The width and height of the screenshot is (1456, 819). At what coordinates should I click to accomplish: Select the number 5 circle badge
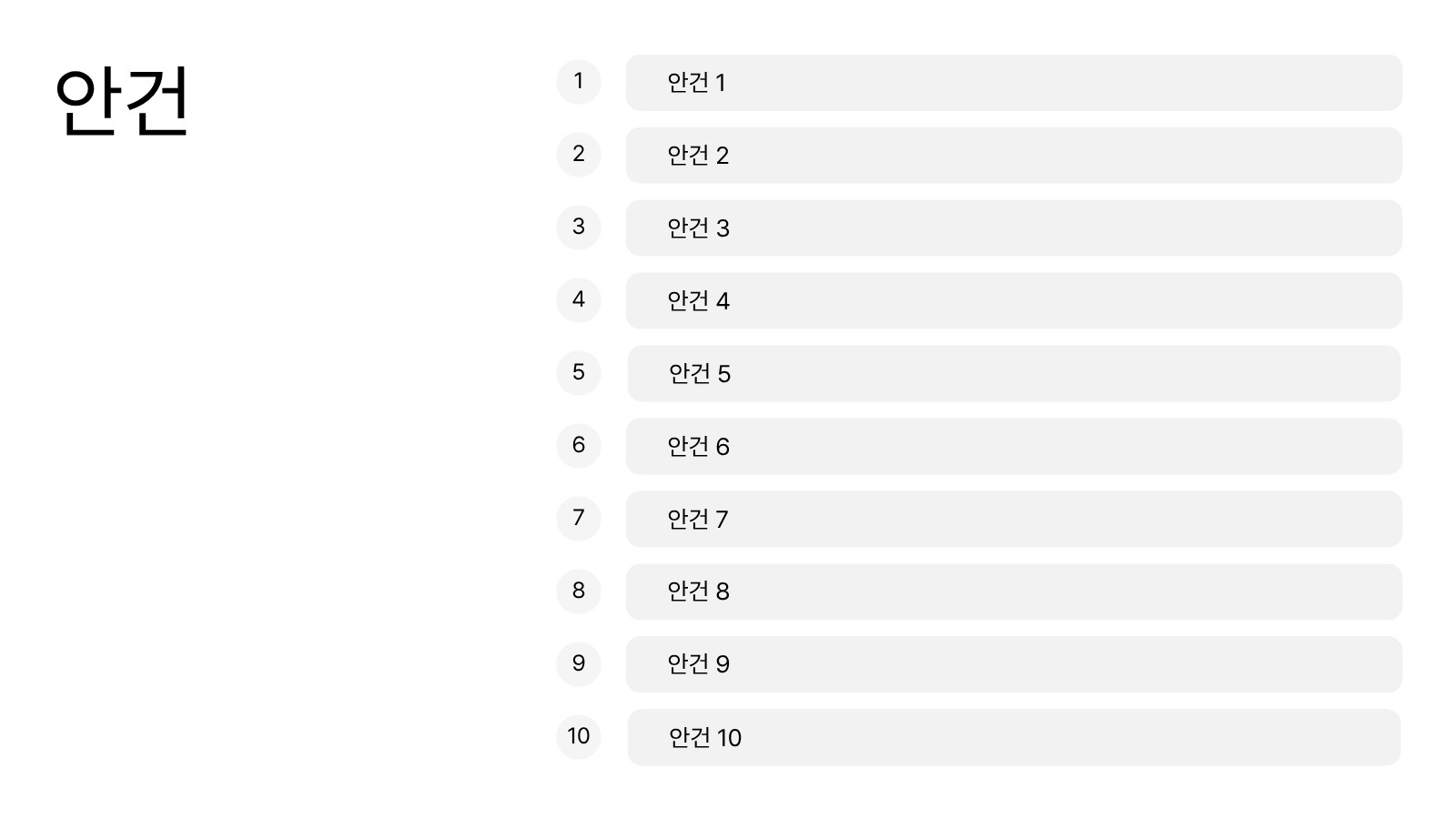point(579,373)
